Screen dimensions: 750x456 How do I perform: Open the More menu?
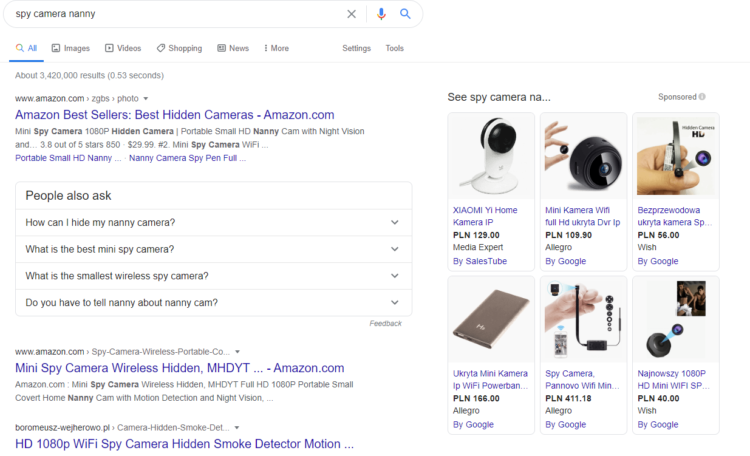click(276, 48)
